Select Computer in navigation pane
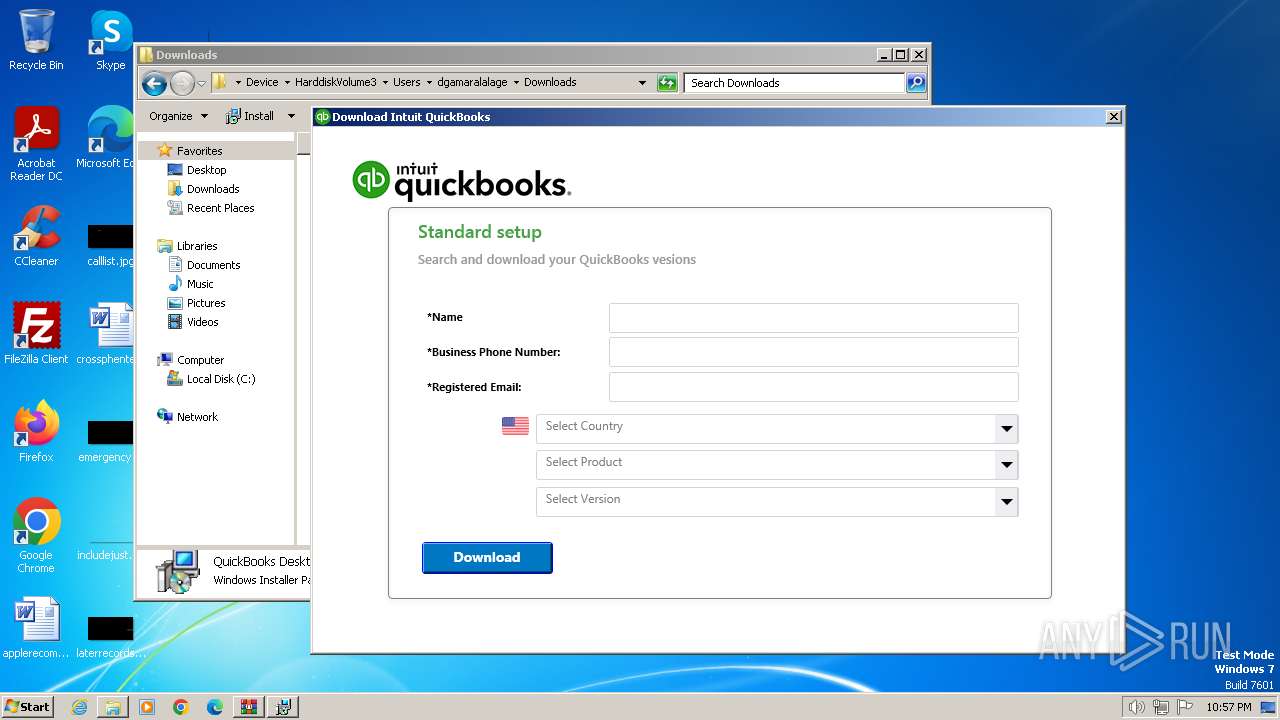 pyautogui.click(x=200, y=360)
